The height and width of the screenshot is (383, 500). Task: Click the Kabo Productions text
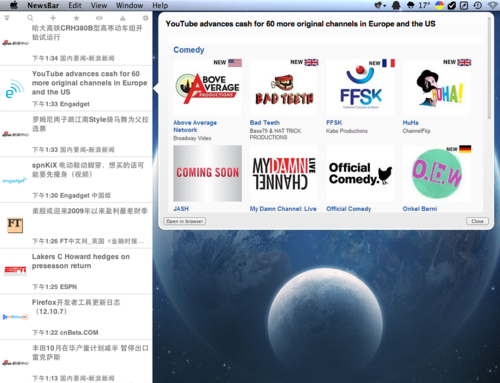[x=347, y=131]
